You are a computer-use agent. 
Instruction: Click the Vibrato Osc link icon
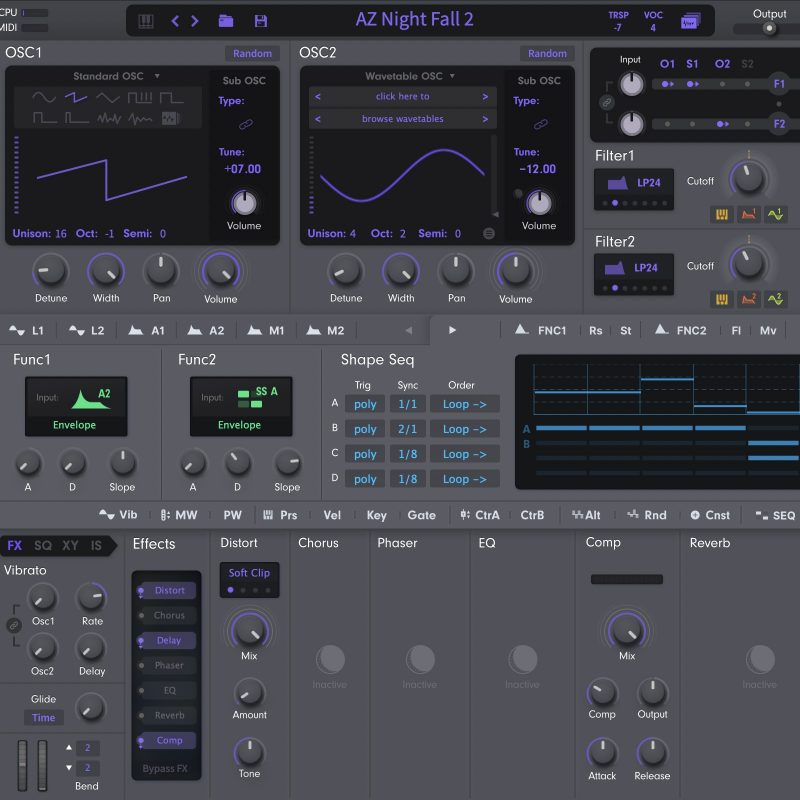click(x=13, y=625)
